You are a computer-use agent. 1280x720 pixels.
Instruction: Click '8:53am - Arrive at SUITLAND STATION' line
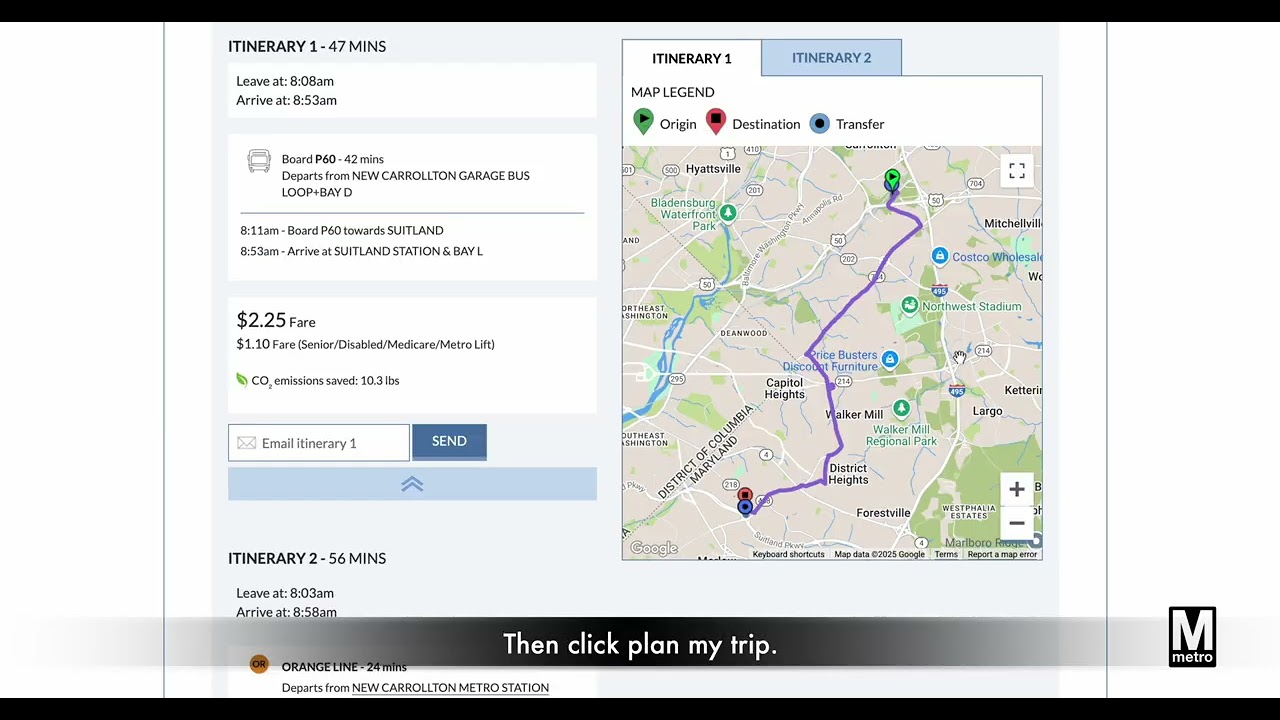pos(361,251)
